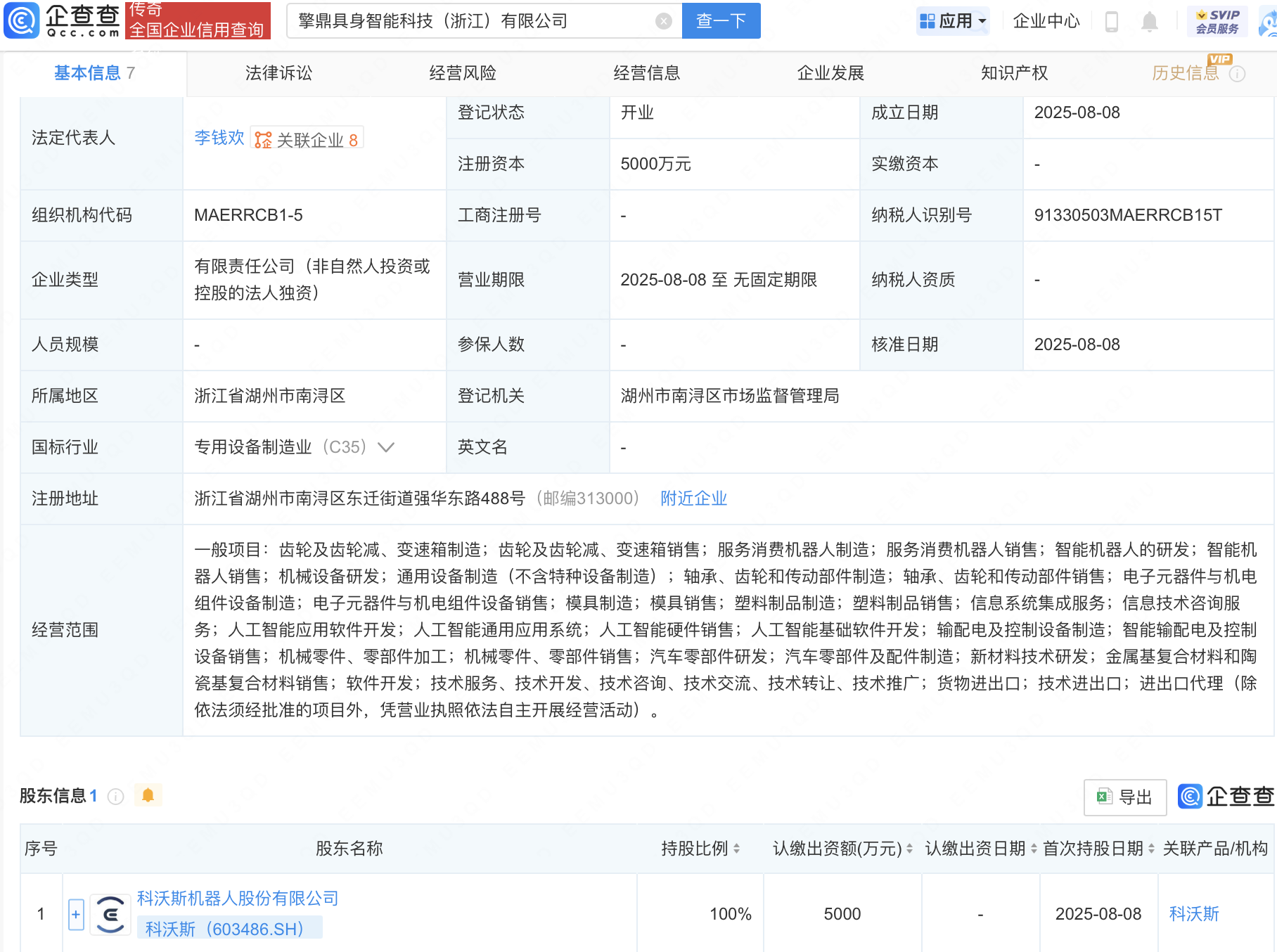Expand shareholder row 1 plus button
The height and width of the screenshot is (952, 1277).
click(x=76, y=915)
